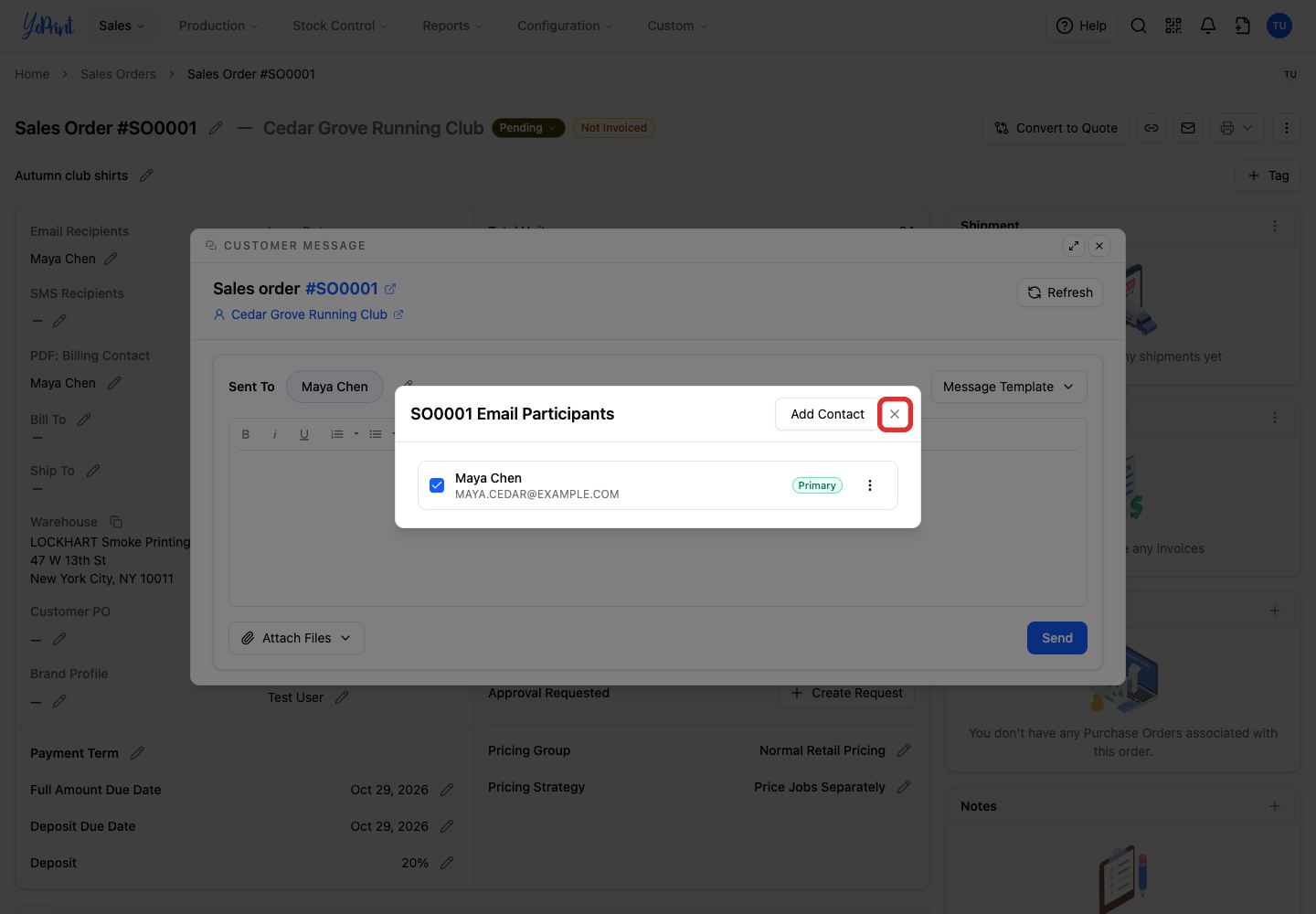Uncheck the Maya Chen participant checkbox
The image size is (1316, 914).
[x=437, y=485]
